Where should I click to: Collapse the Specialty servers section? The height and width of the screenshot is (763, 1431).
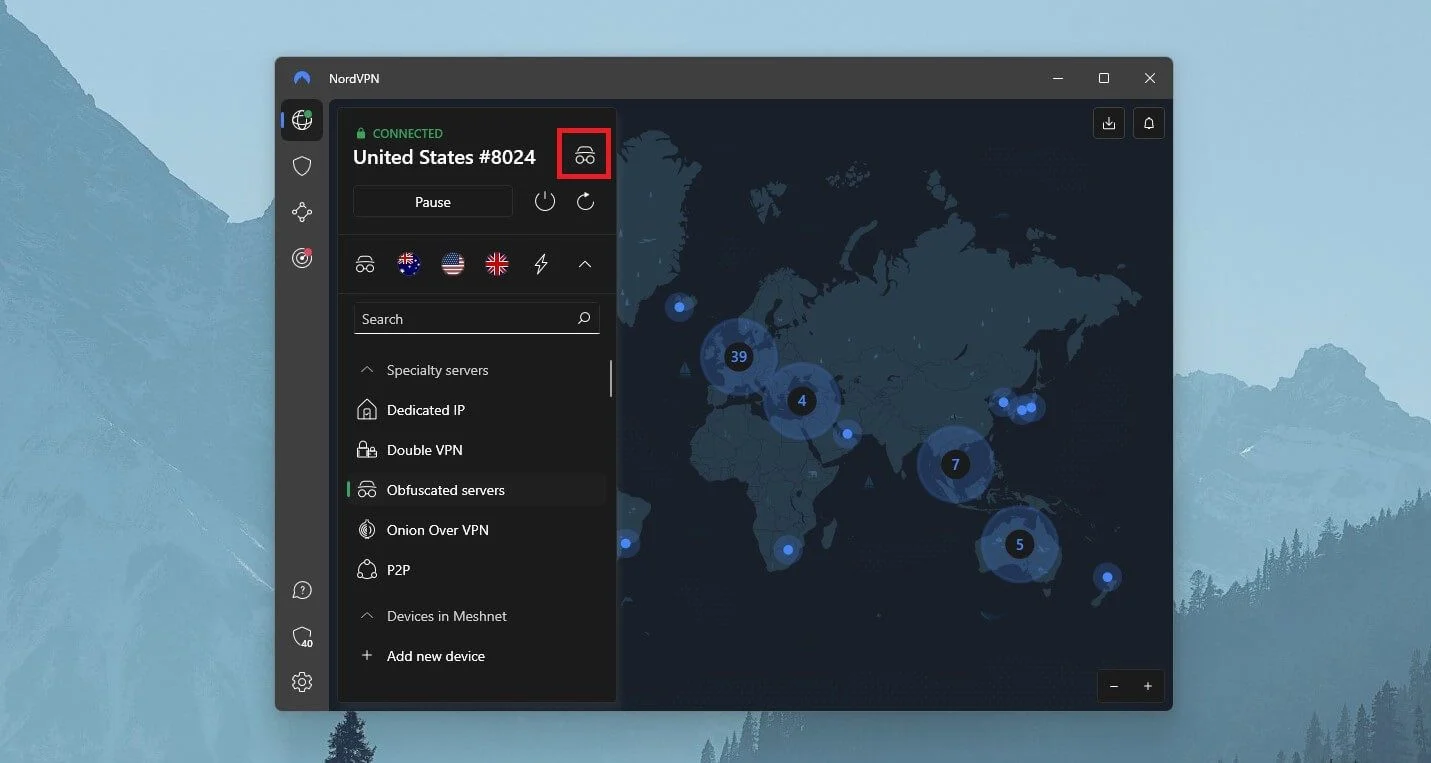pyautogui.click(x=367, y=370)
